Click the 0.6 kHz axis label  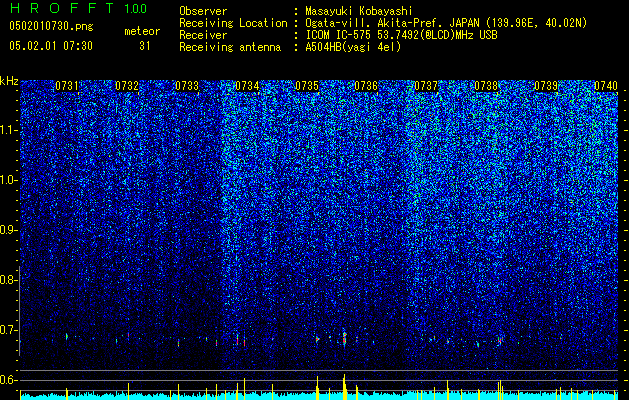pyautogui.click(x=8, y=380)
